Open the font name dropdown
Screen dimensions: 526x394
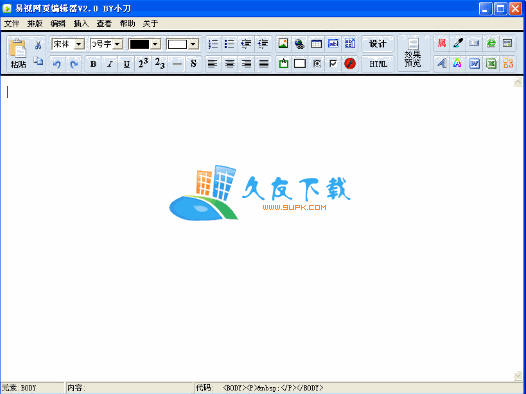[x=79, y=44]
